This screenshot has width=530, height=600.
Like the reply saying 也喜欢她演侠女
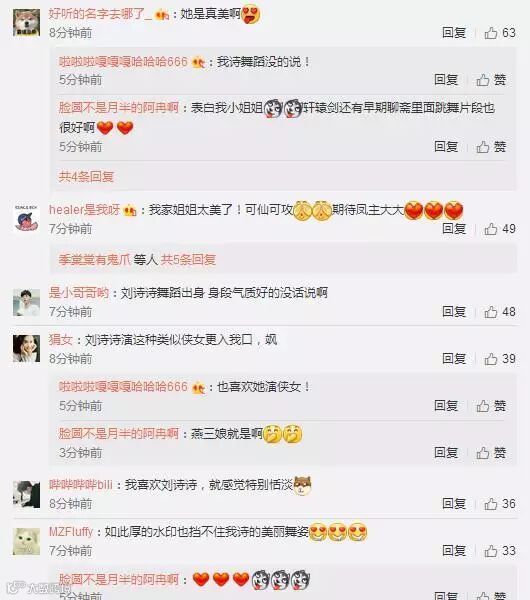(x=491, y=406)
